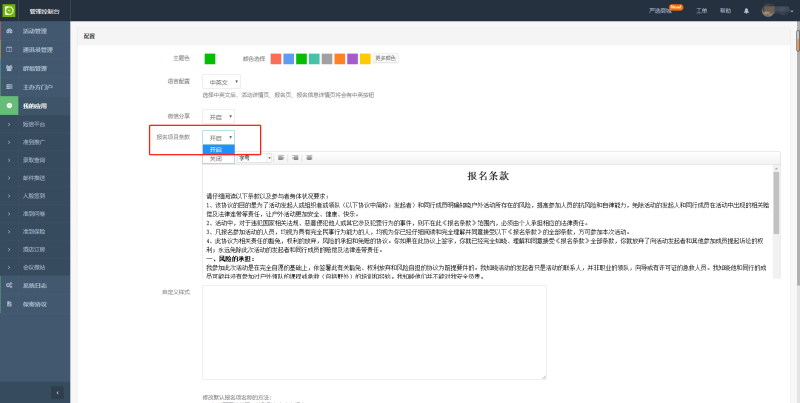Select 关闭 option in open dropdown list
This screenshot has width=800, height=403.
217,159
